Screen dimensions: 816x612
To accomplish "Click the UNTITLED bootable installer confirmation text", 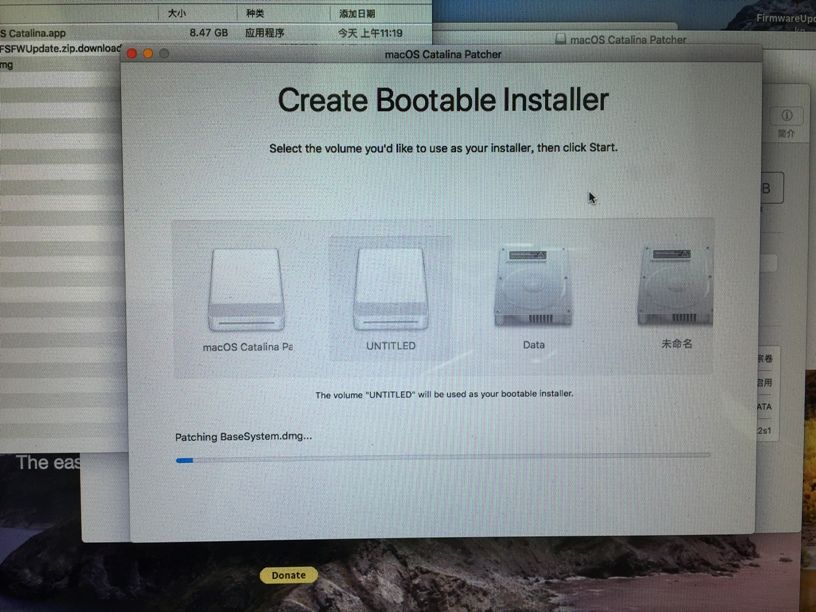I will point(444,394).
